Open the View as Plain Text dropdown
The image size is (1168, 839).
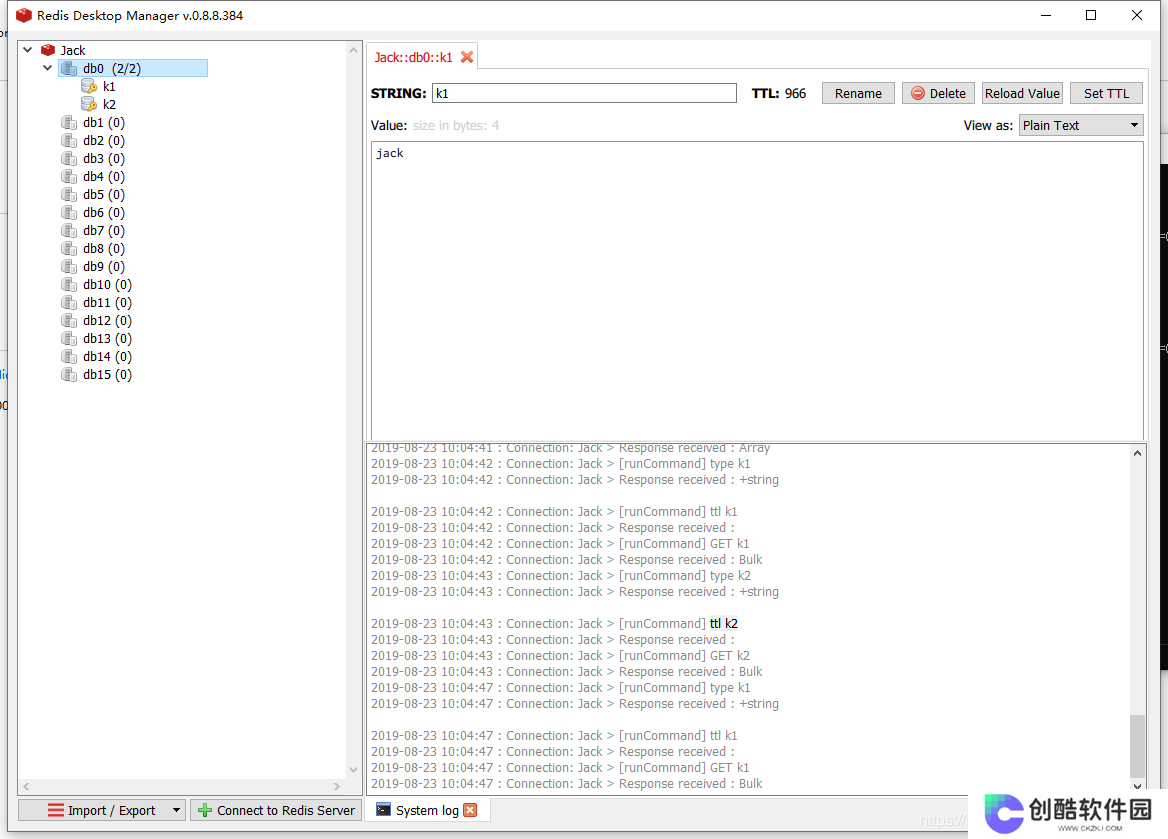point(1081,125)
